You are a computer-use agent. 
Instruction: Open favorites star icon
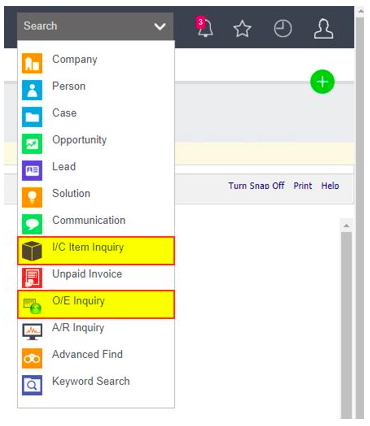[242, 29]
